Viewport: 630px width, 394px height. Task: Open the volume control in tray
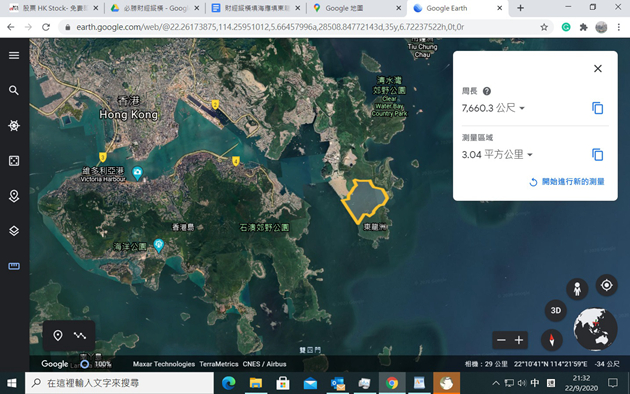pos(522,383)
